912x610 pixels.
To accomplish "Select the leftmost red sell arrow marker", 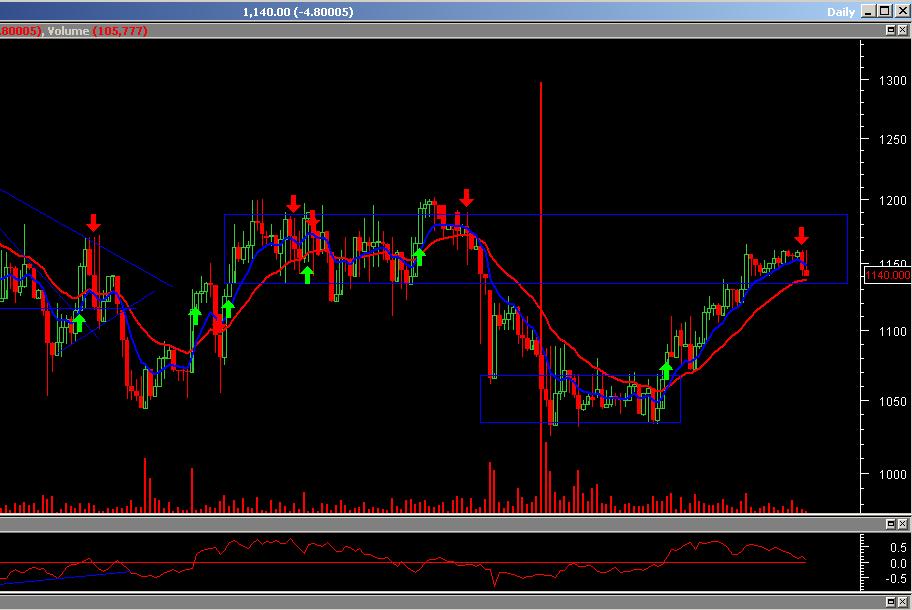I will [x=93, y=223].
